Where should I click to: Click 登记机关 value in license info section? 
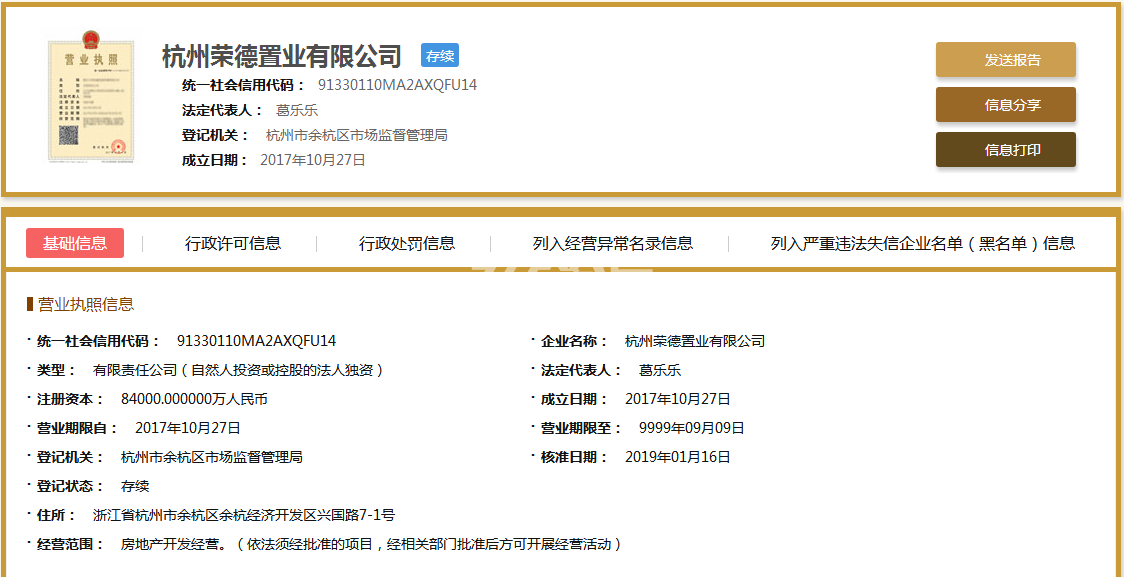click(211, 457)
